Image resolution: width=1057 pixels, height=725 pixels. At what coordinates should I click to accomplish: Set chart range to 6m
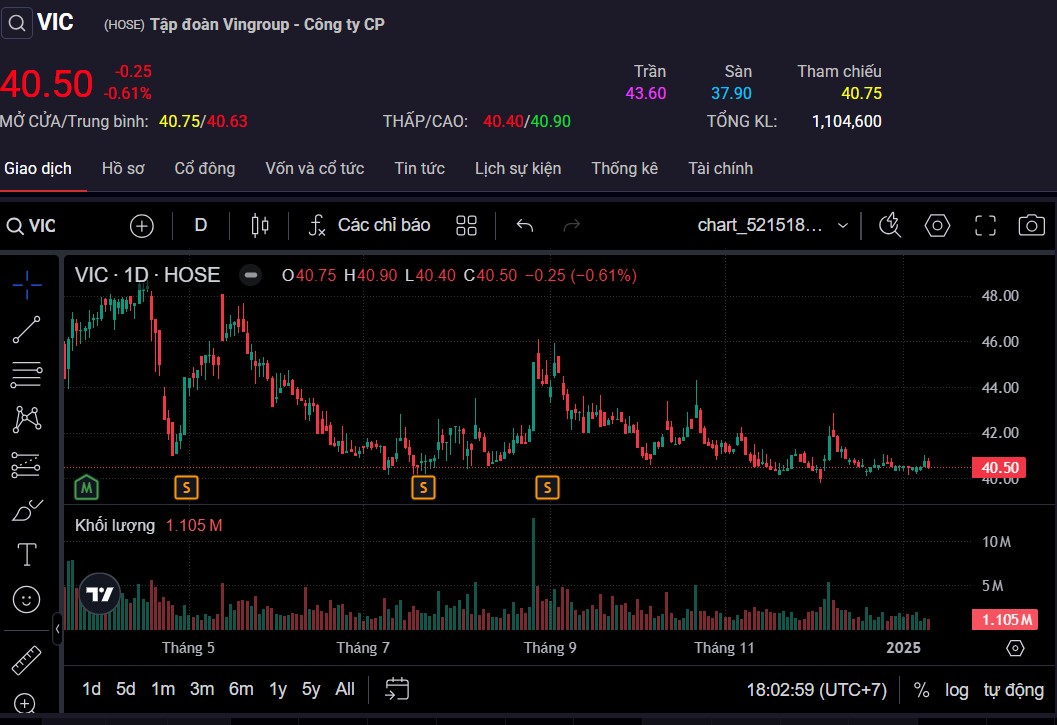coord(241,689)
